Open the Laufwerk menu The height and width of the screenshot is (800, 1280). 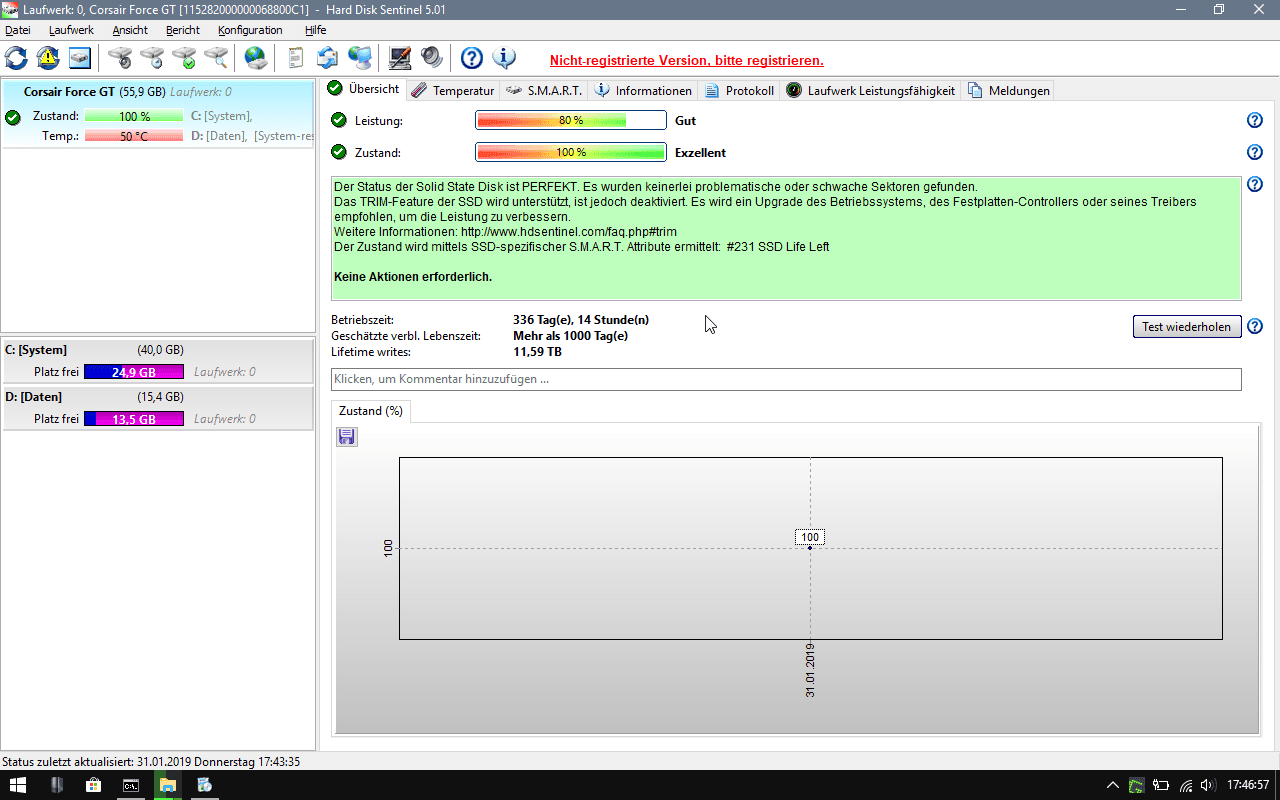click(71, 30)
